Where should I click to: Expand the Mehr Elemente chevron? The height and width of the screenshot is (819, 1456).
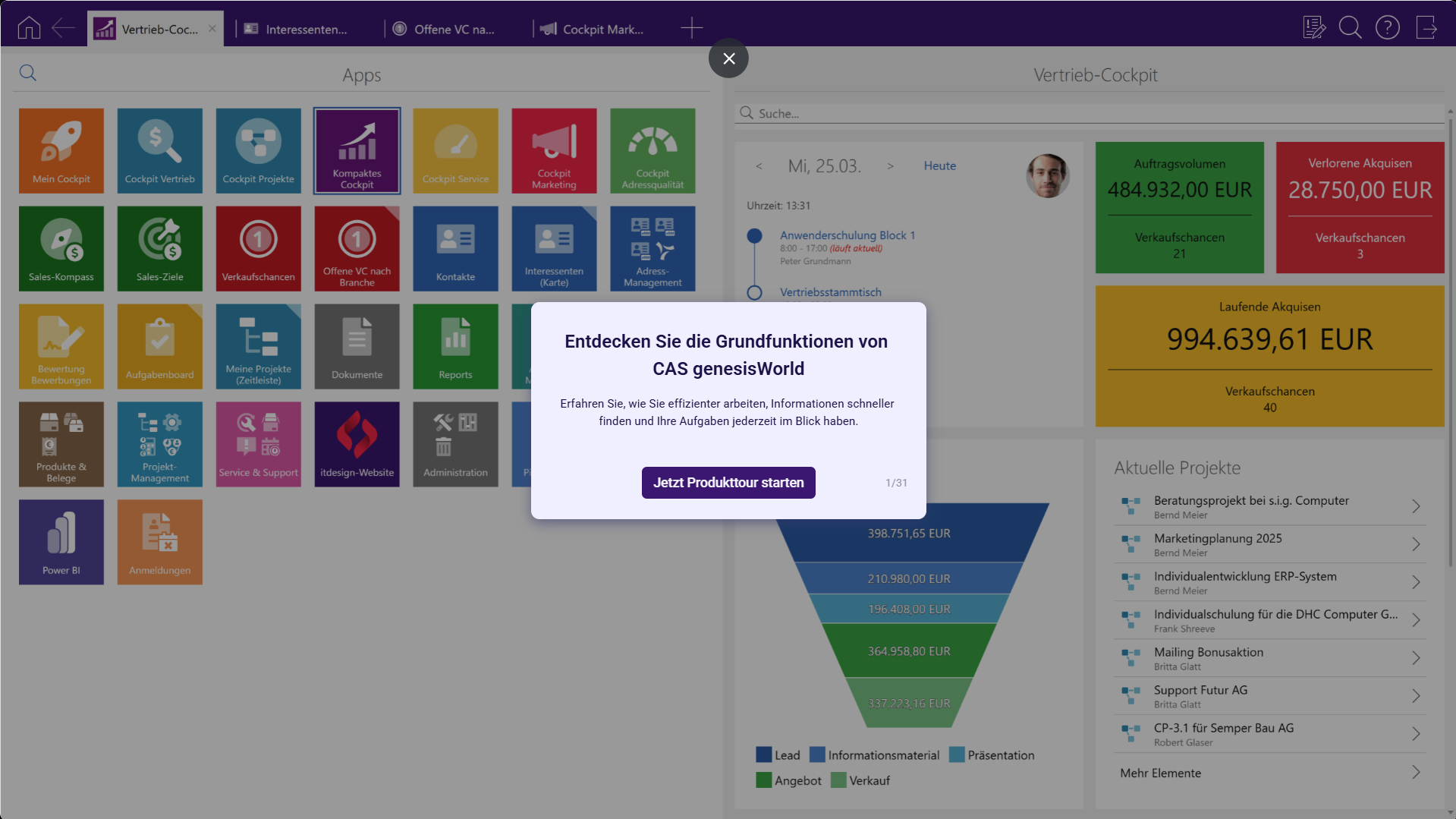click(1416, 772)
